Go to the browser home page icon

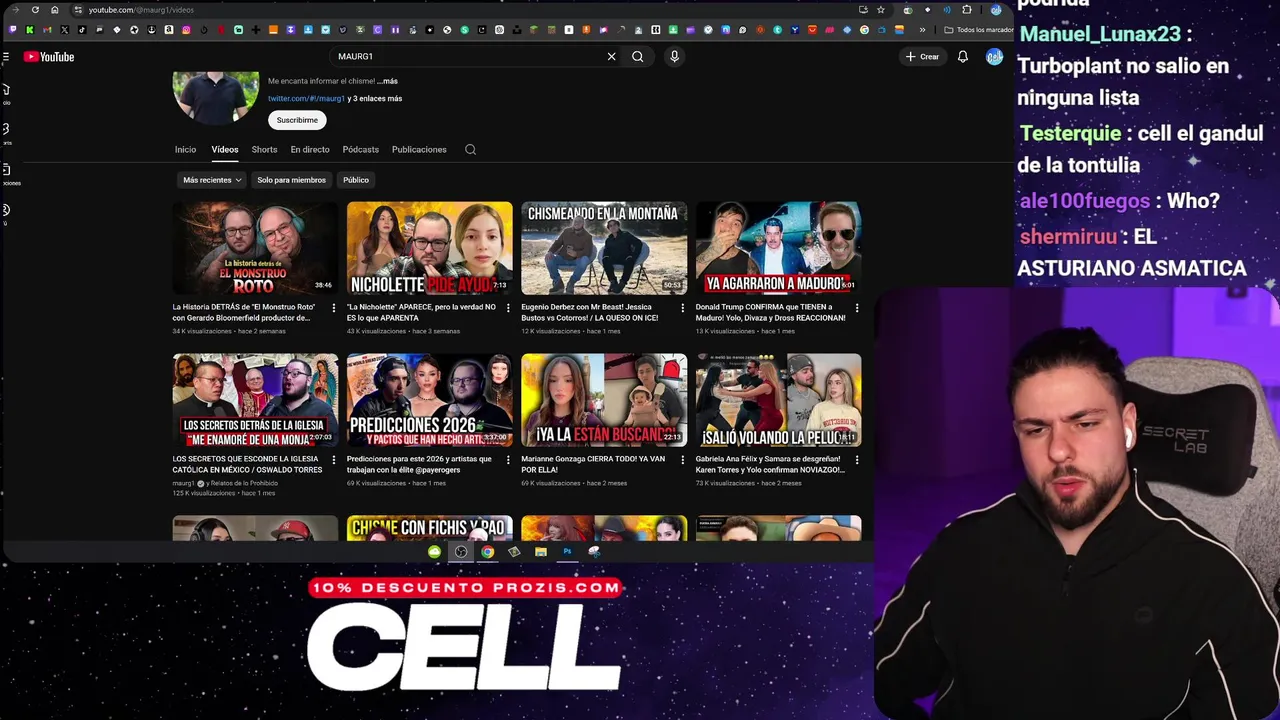tap(55, 10)
